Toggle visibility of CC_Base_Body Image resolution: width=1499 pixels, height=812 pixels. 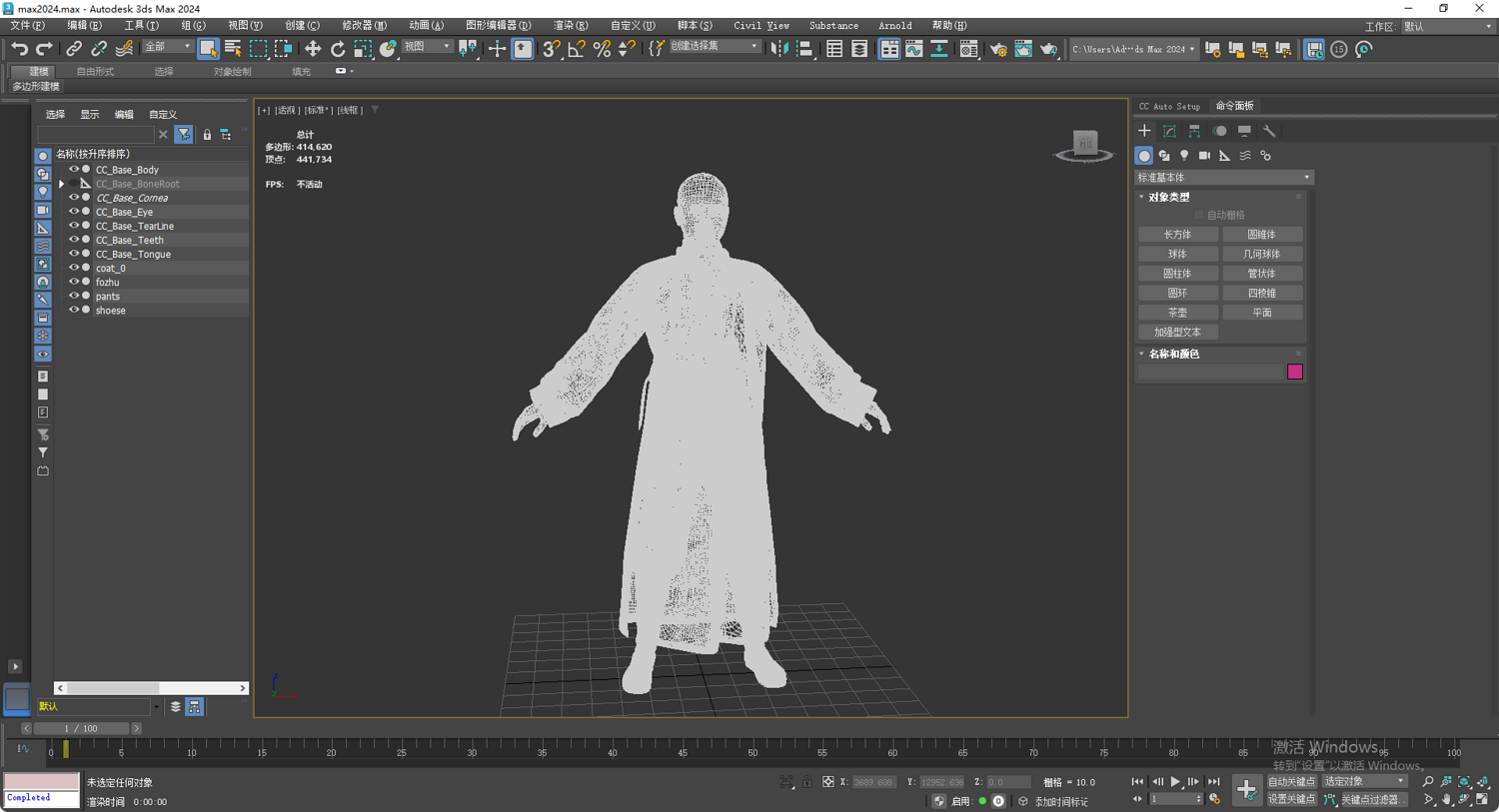pos(73,170)
